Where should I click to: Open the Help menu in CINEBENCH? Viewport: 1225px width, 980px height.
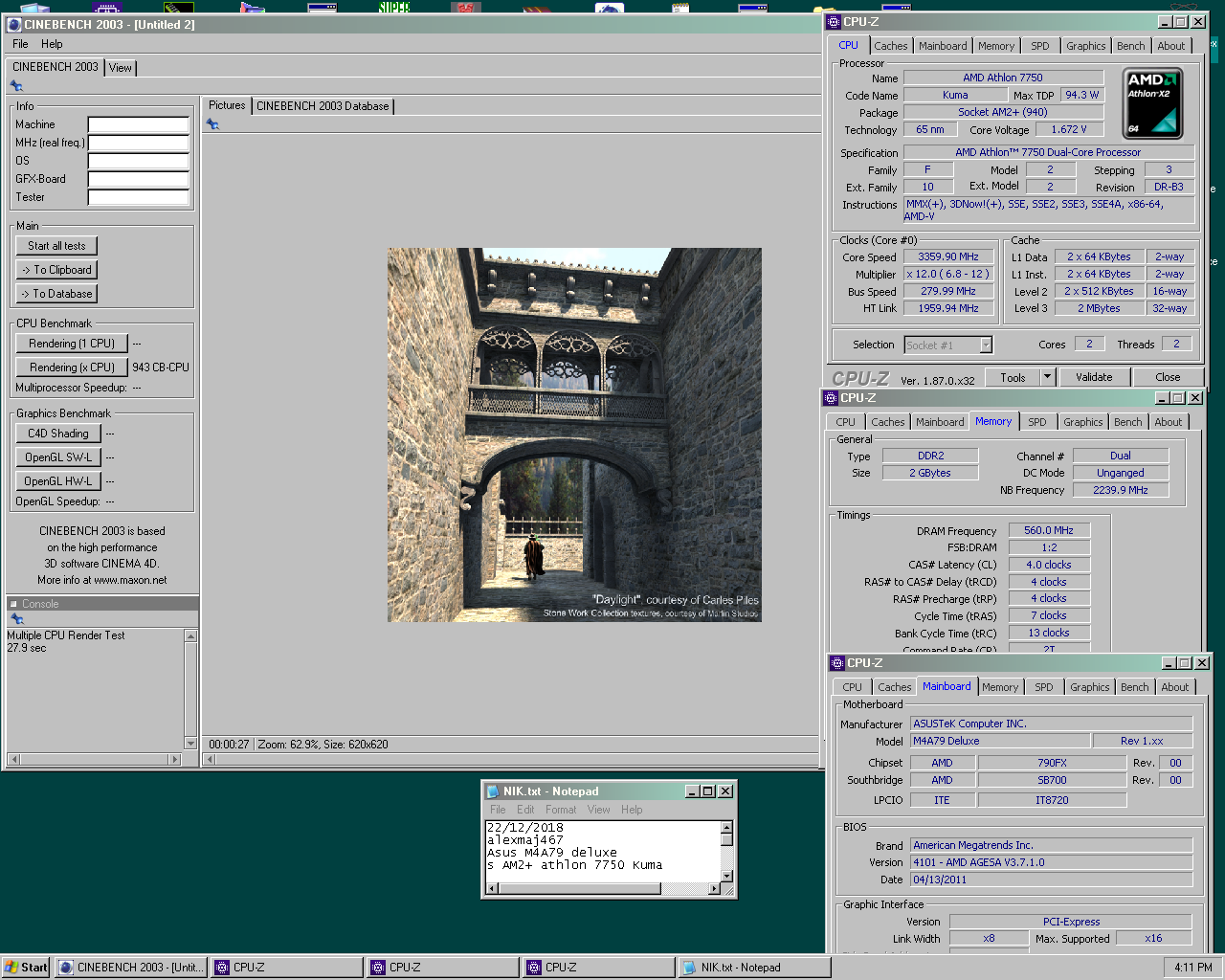[52, 44]
